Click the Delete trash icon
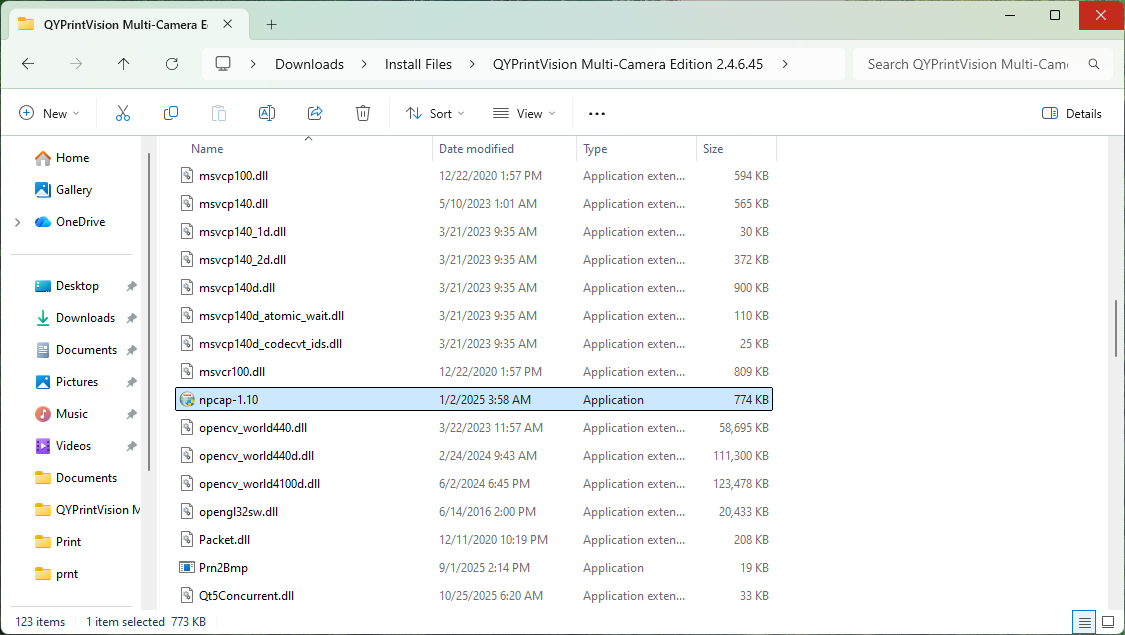 (x=363, y=113)
